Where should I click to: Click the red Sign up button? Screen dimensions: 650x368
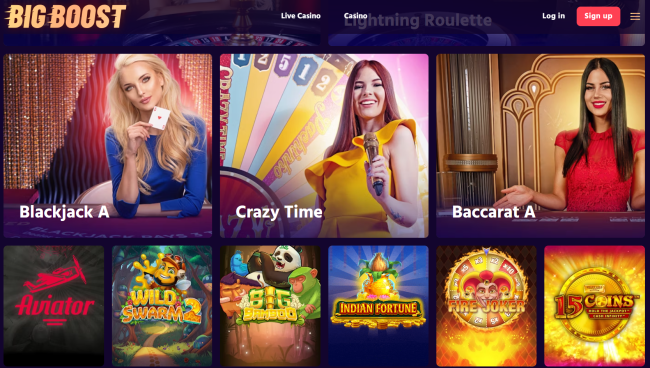tap(598, 16)
